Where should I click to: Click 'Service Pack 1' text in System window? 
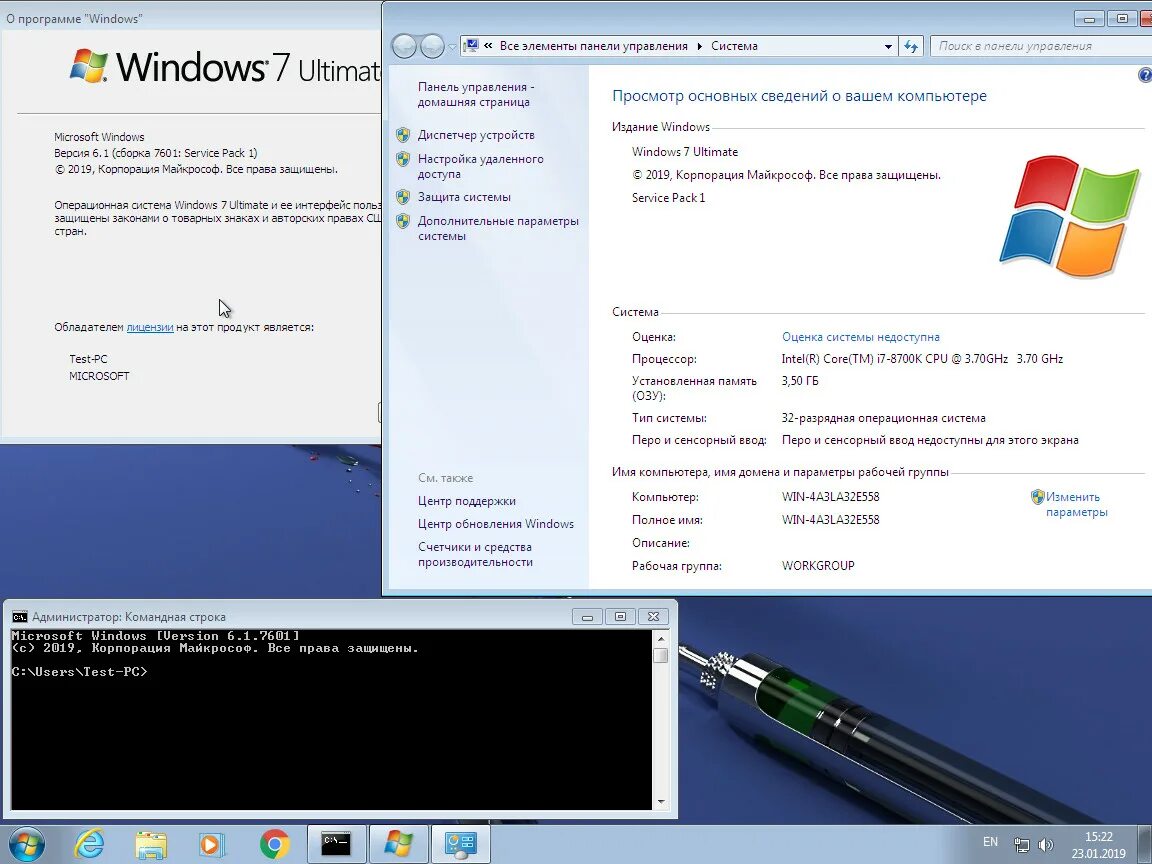click(x=669, y=198)
